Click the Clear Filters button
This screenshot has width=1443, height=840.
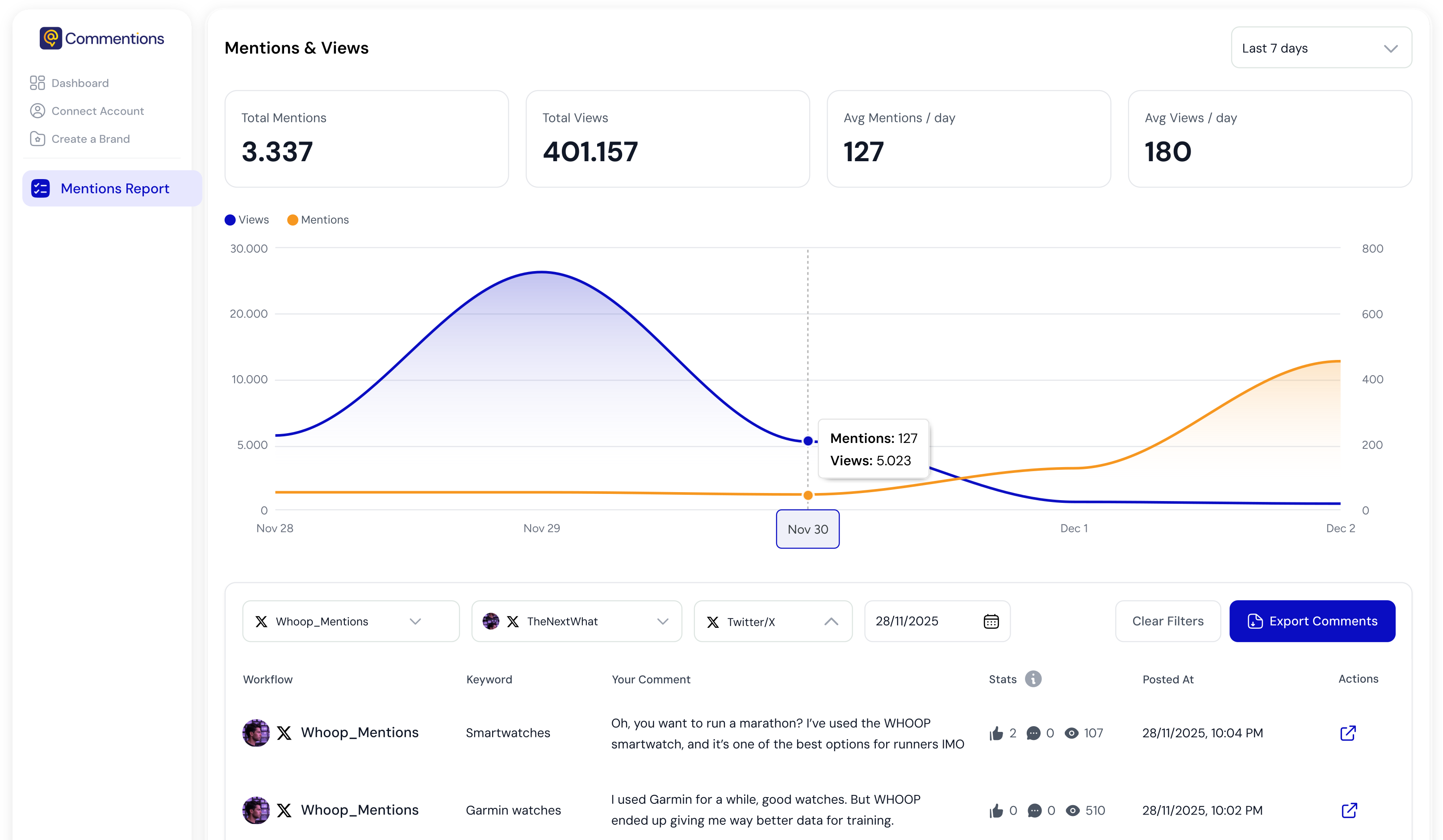click(1167, 621)
